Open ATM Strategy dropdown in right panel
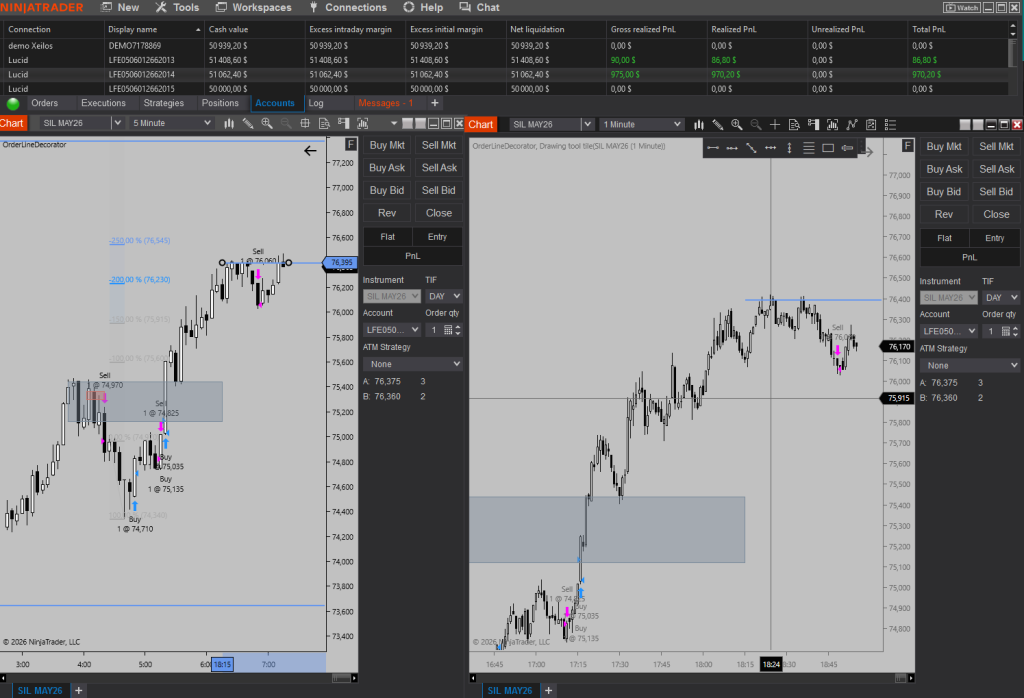The height and width of the screenshot is (698, 1024). 969,365
